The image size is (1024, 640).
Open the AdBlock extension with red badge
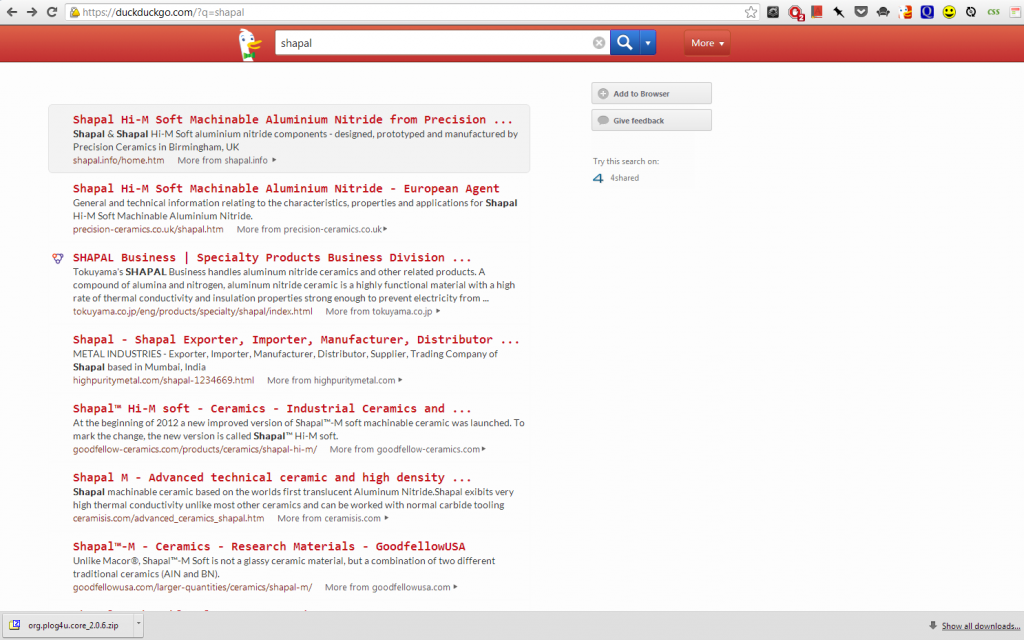795,12
